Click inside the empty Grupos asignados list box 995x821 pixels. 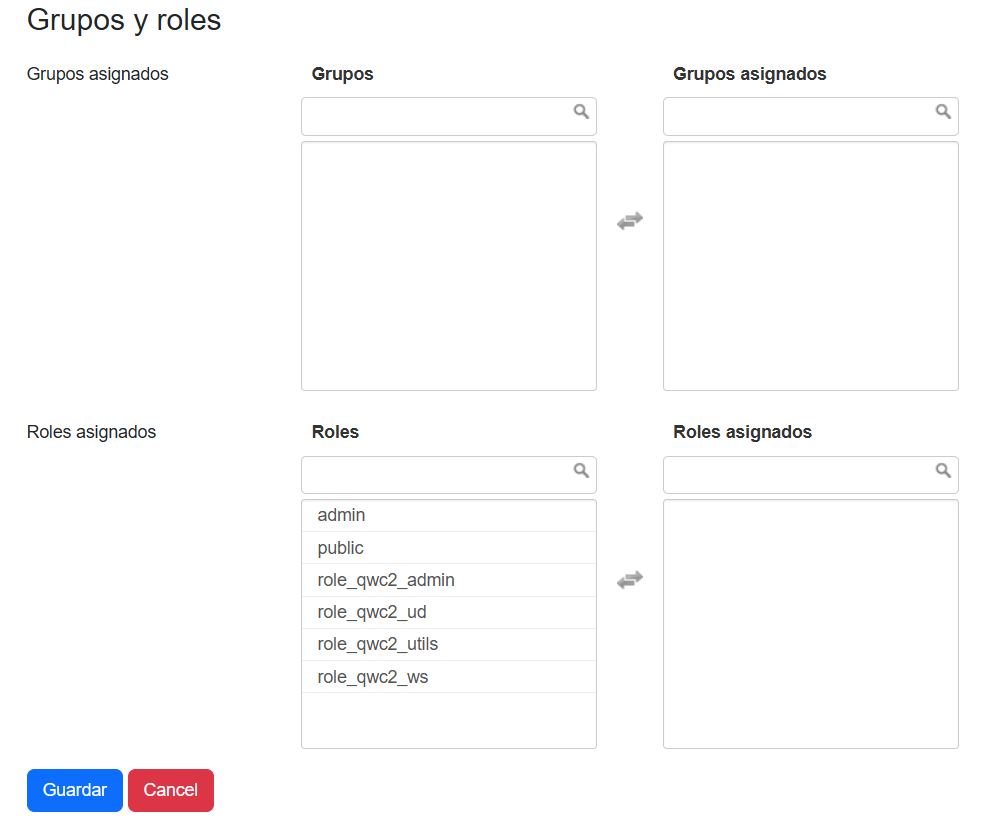pos(810,266)
